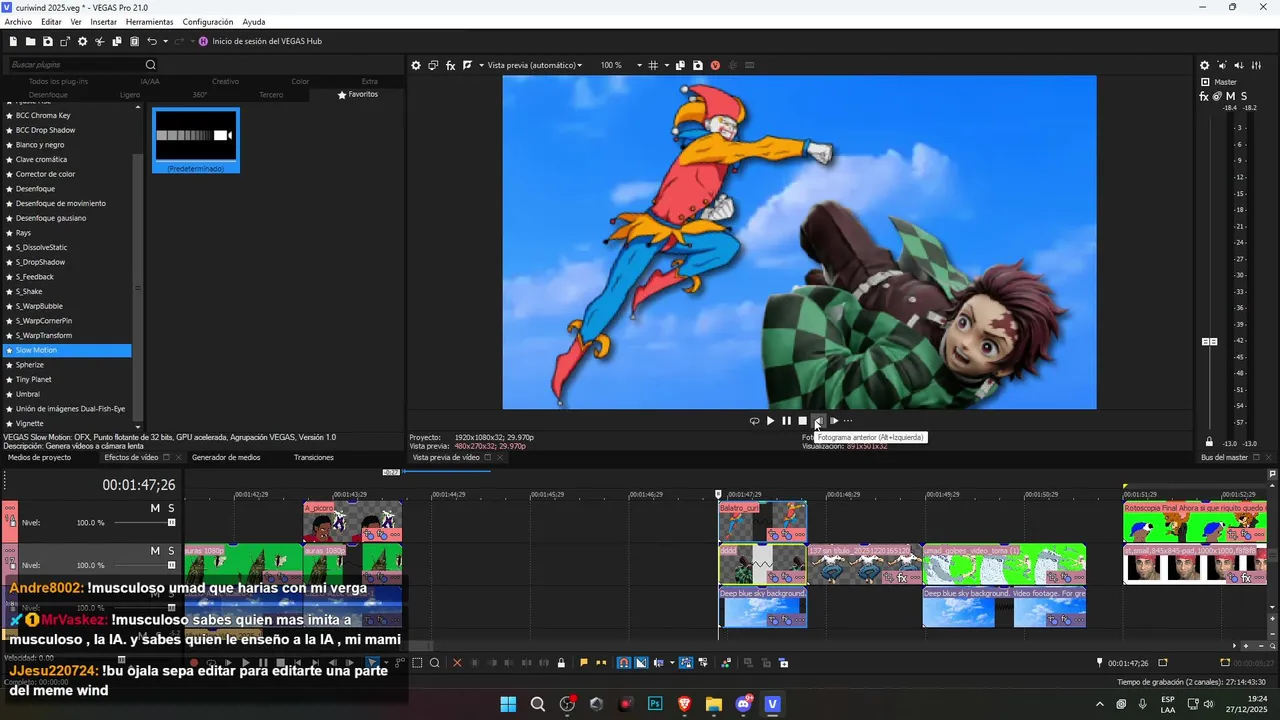Go to next frame button
The height and width of the screenshot is (720, 1280).
(834, 421)
